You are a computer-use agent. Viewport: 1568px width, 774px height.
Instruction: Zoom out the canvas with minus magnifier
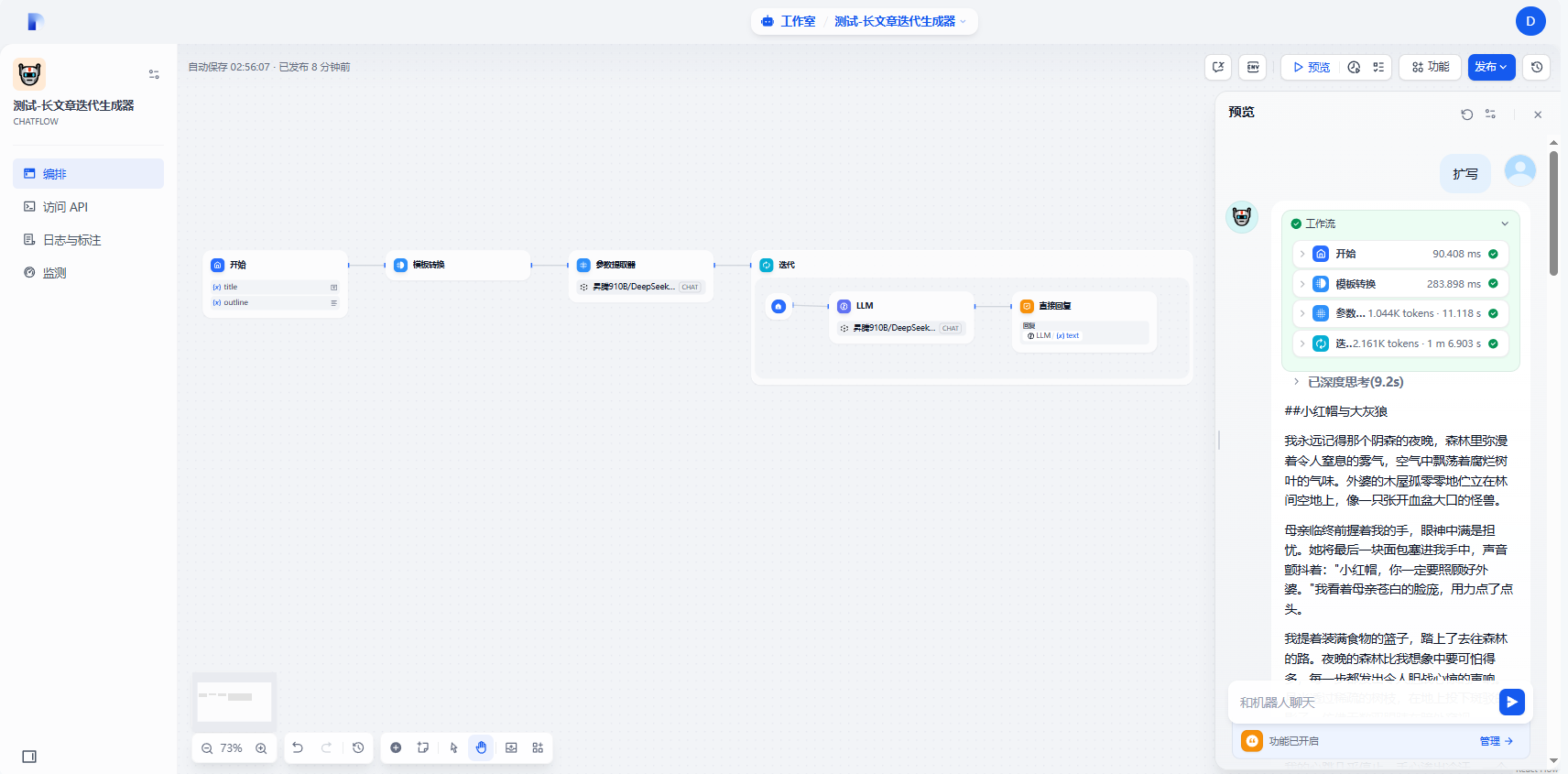coord(207,748)
